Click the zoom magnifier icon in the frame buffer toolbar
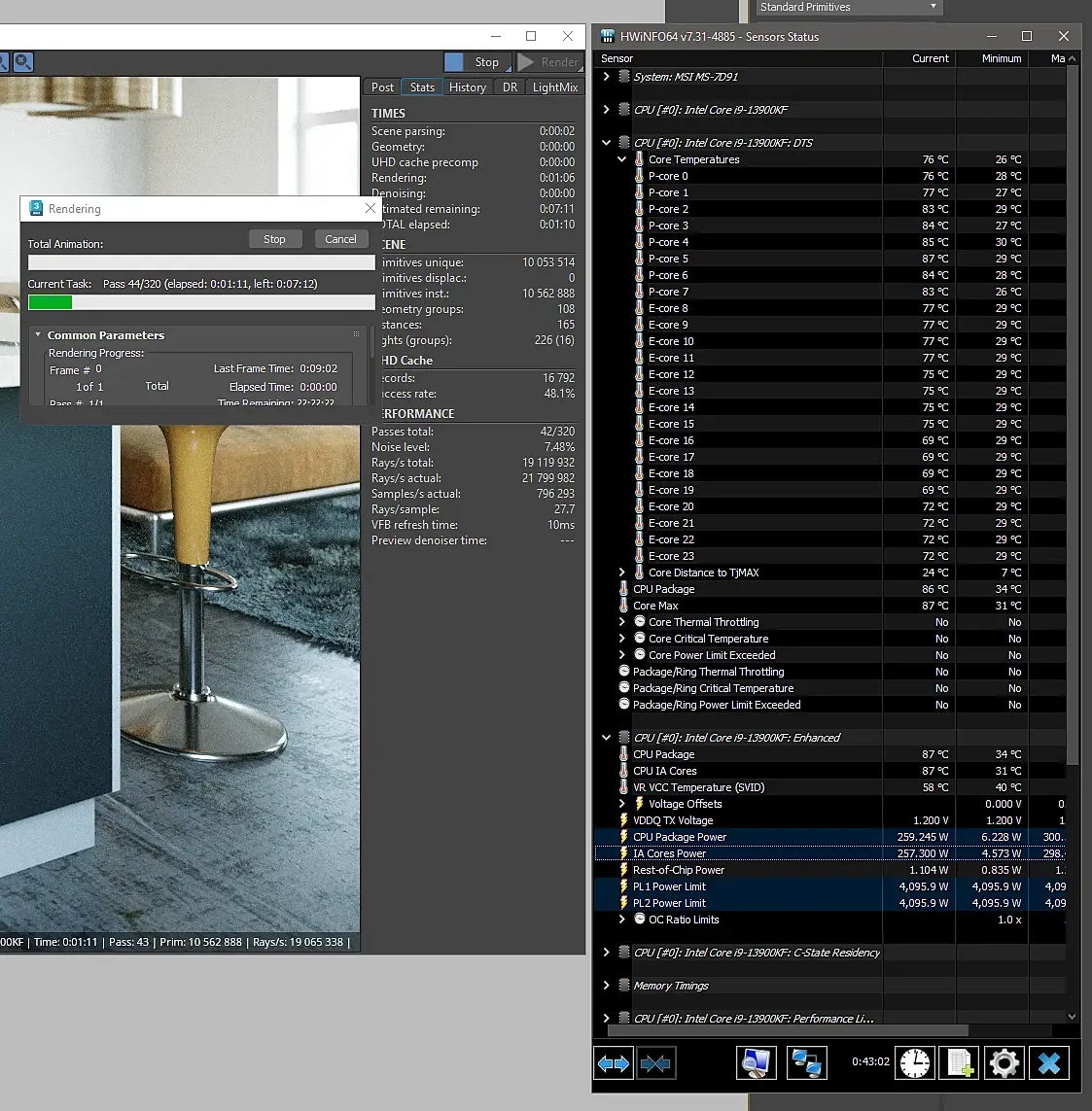 23,62
